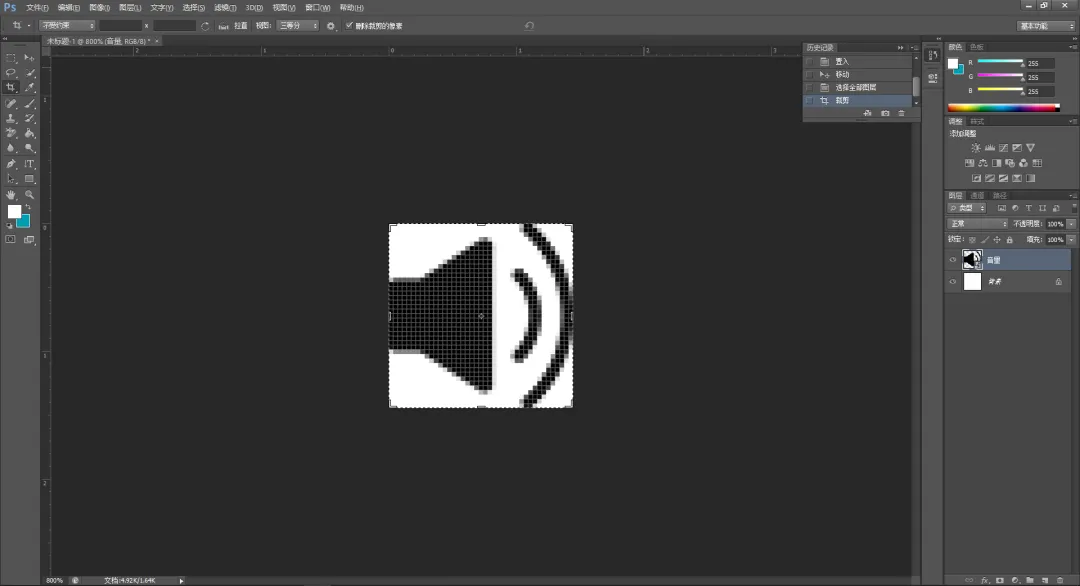This screenshot has width=1080, height=586.
Task: Select the Path Selection tool
Action: pyautogui.click(x=10, y=179)
